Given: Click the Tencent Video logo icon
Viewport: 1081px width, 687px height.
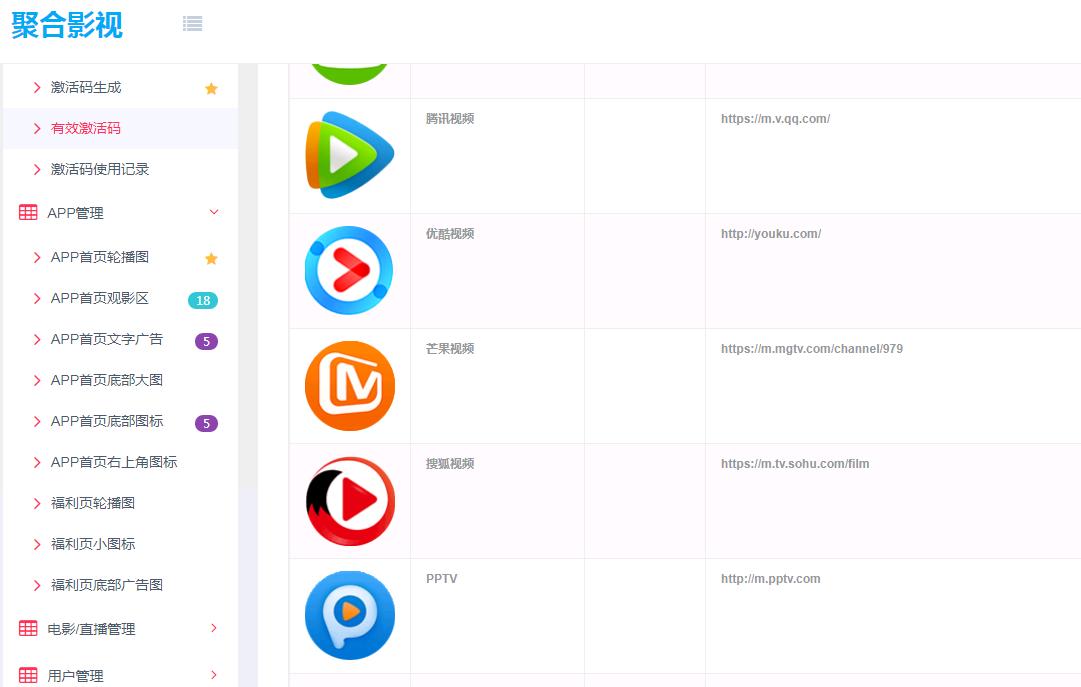Looking at the screenshot, I should point(350,155).
